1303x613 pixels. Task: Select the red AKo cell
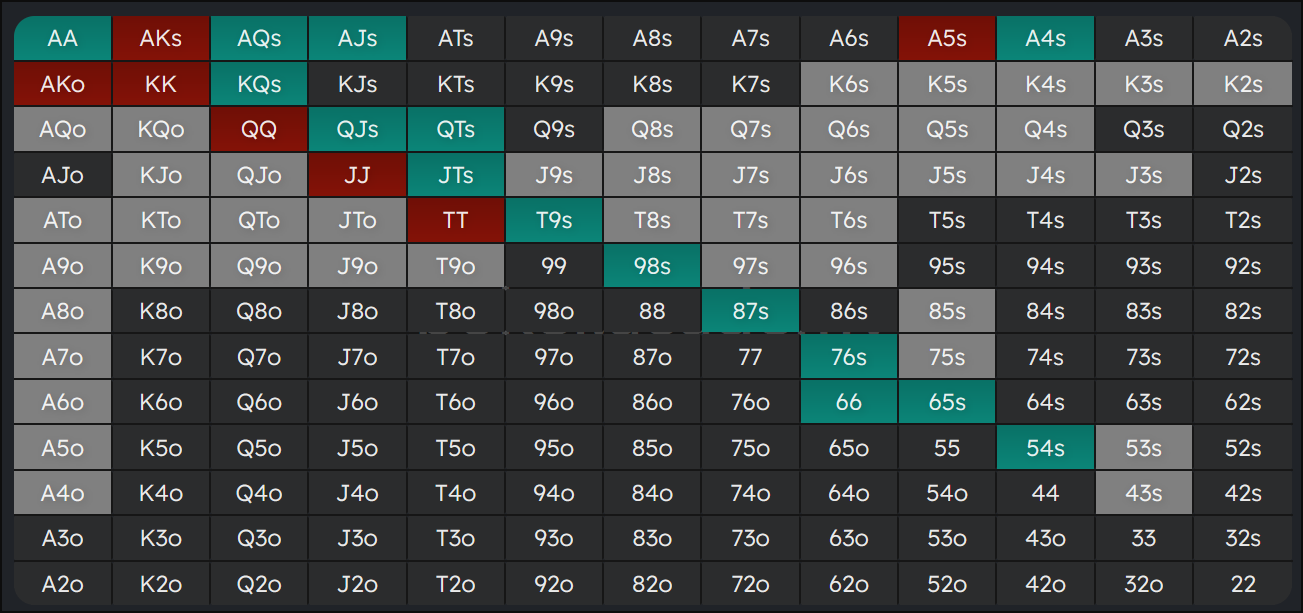(x=62, y=84)
